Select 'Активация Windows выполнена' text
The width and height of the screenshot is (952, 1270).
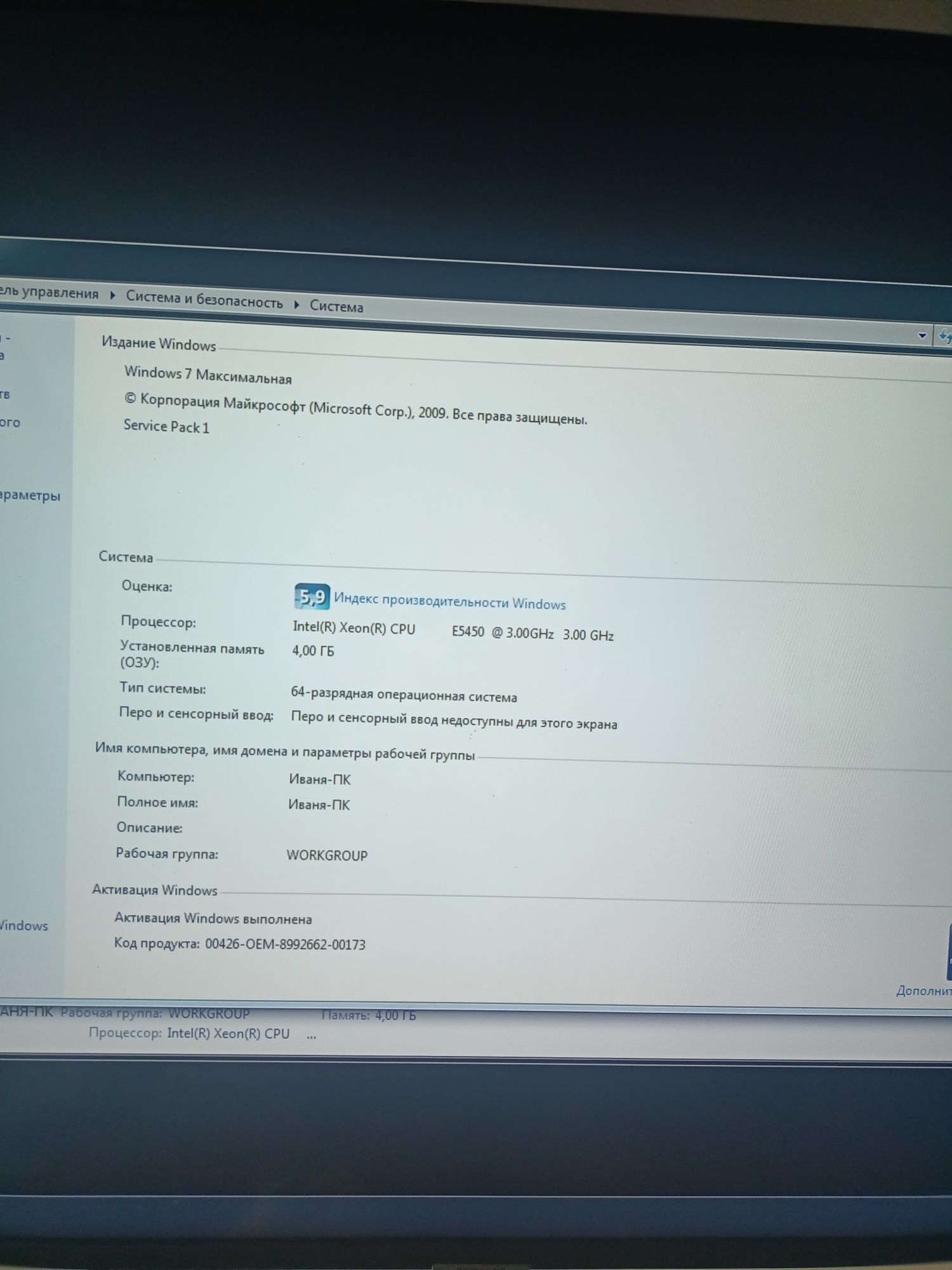[213, 918]
